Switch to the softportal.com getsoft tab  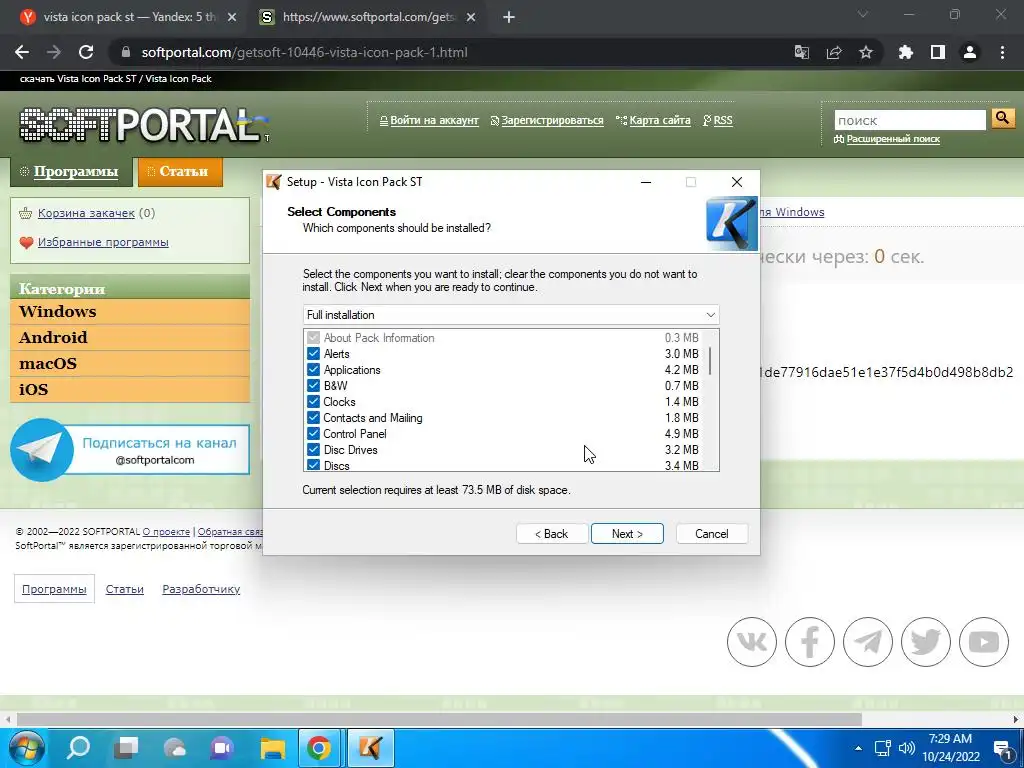click(369, 18)
